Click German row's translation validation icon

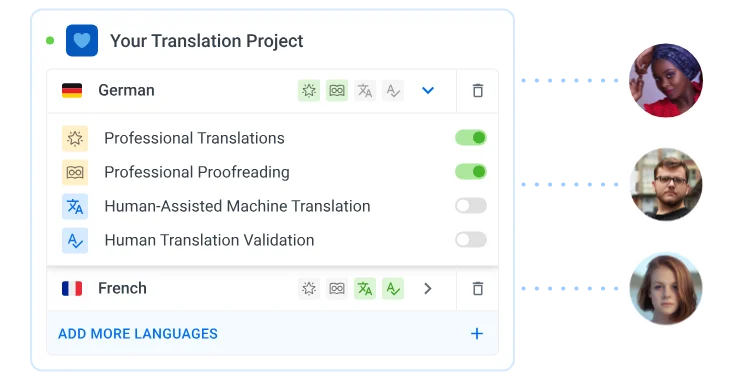coord(393,90)
